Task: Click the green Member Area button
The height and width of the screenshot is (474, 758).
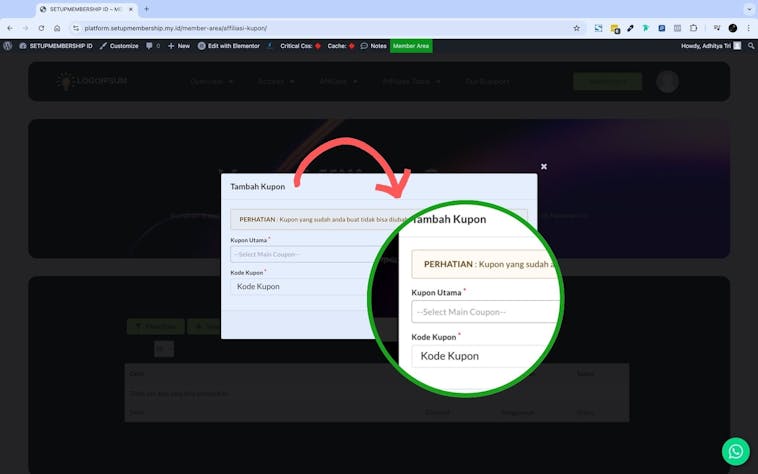Action: click(x=410, y=46)
